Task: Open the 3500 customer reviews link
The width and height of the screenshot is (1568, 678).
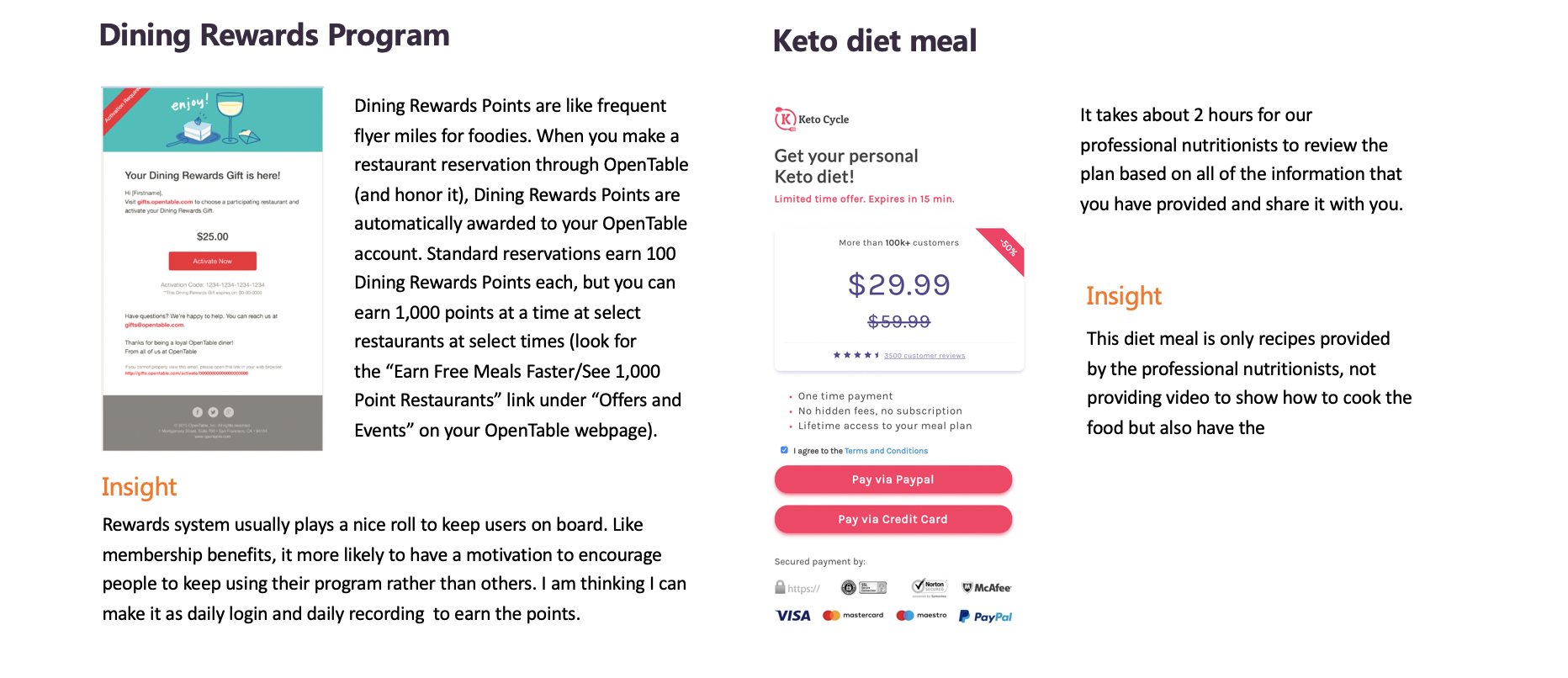Action: [924, 356]
